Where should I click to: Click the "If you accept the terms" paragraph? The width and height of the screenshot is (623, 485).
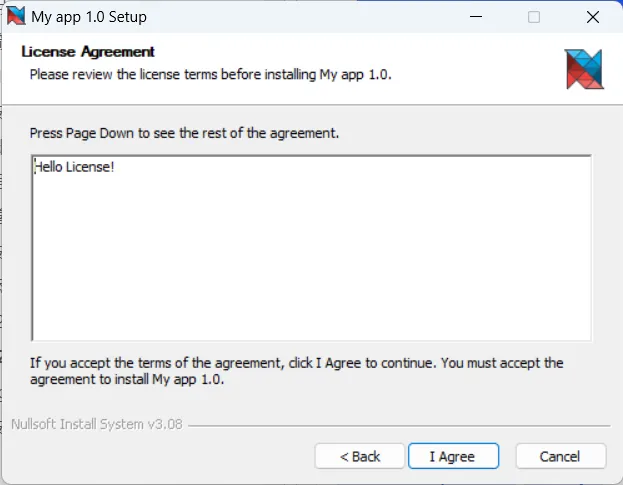point(296,371)
